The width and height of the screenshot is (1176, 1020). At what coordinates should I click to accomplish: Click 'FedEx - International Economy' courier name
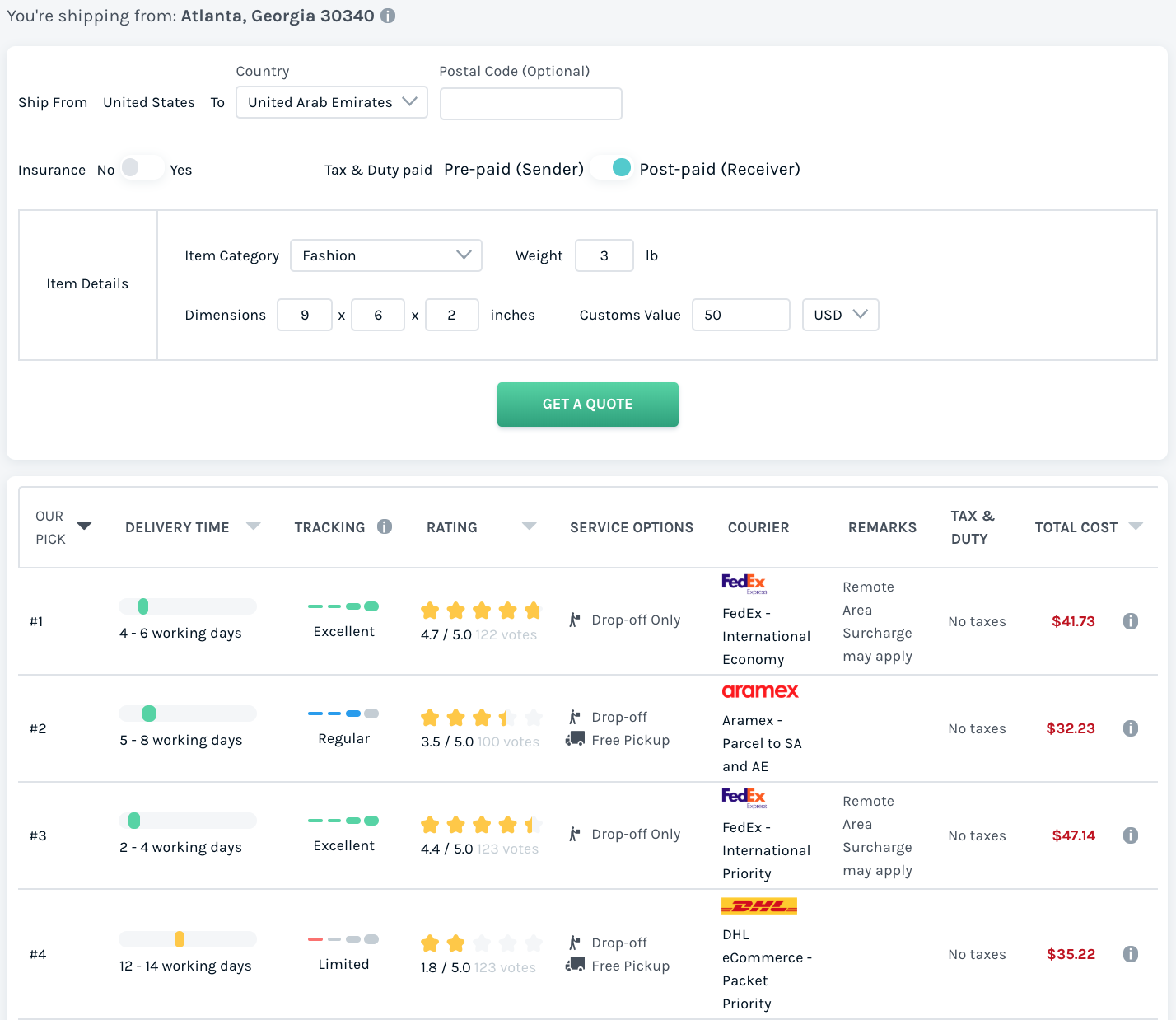(x=766, y=636)
